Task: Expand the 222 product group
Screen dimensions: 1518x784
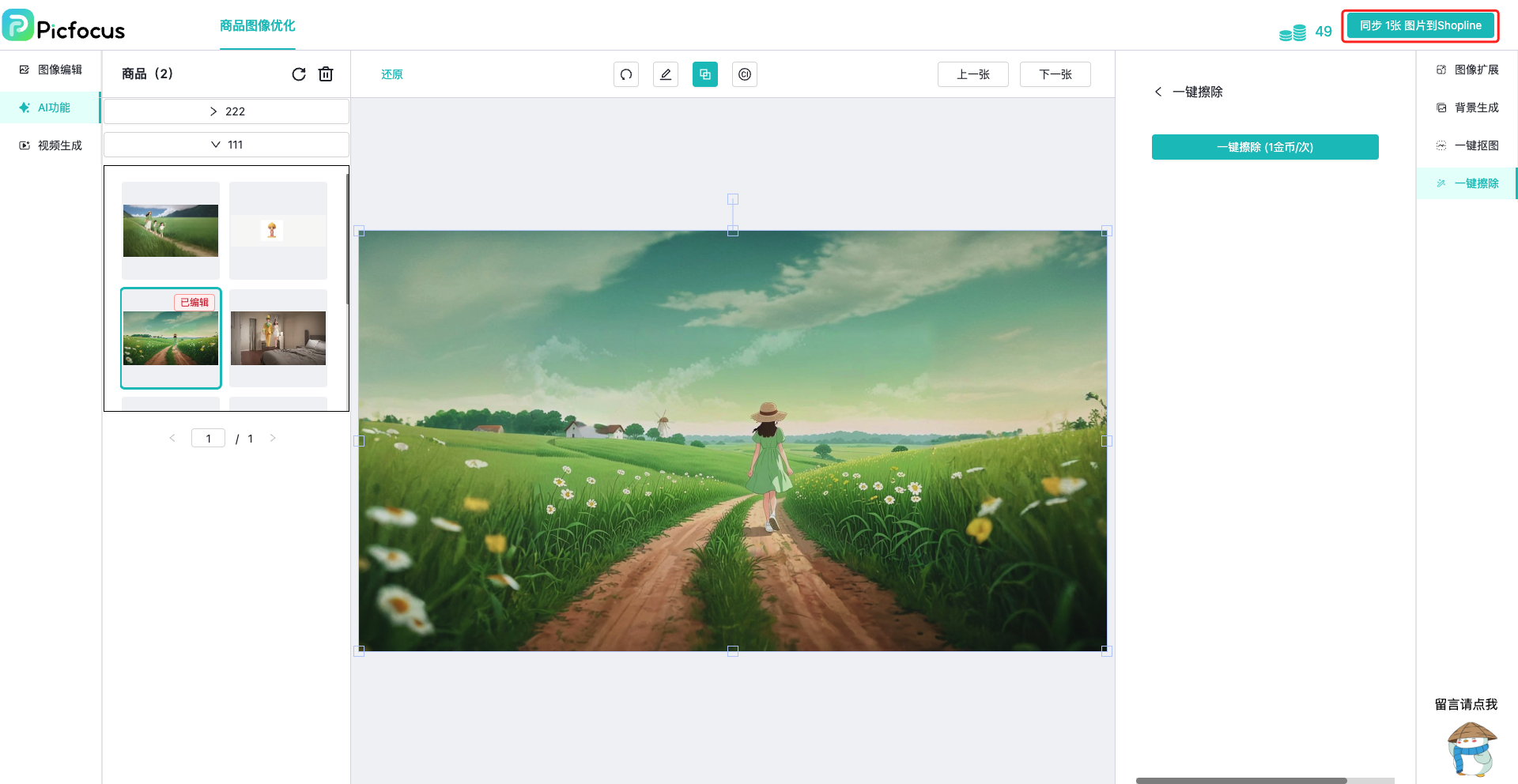Action: pyautogui.click(x=226, y=111)
